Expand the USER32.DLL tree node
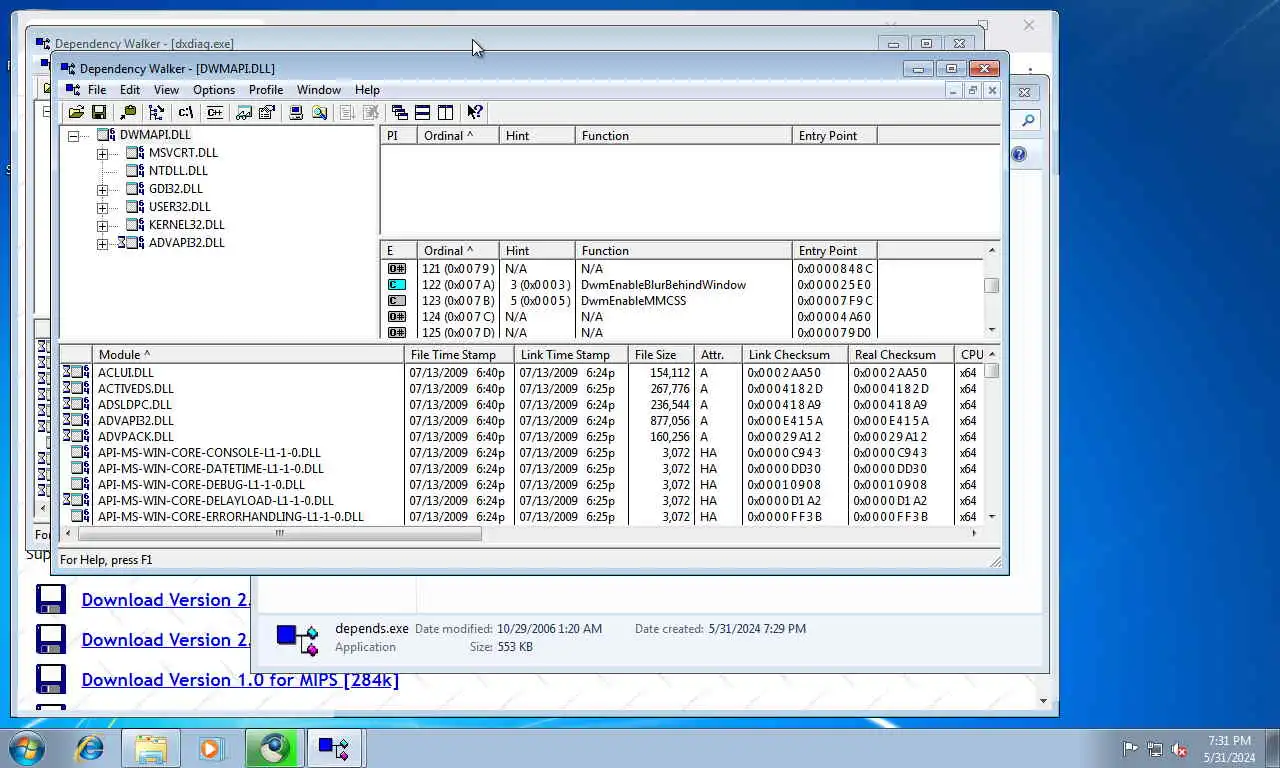 tap(102, 208)
